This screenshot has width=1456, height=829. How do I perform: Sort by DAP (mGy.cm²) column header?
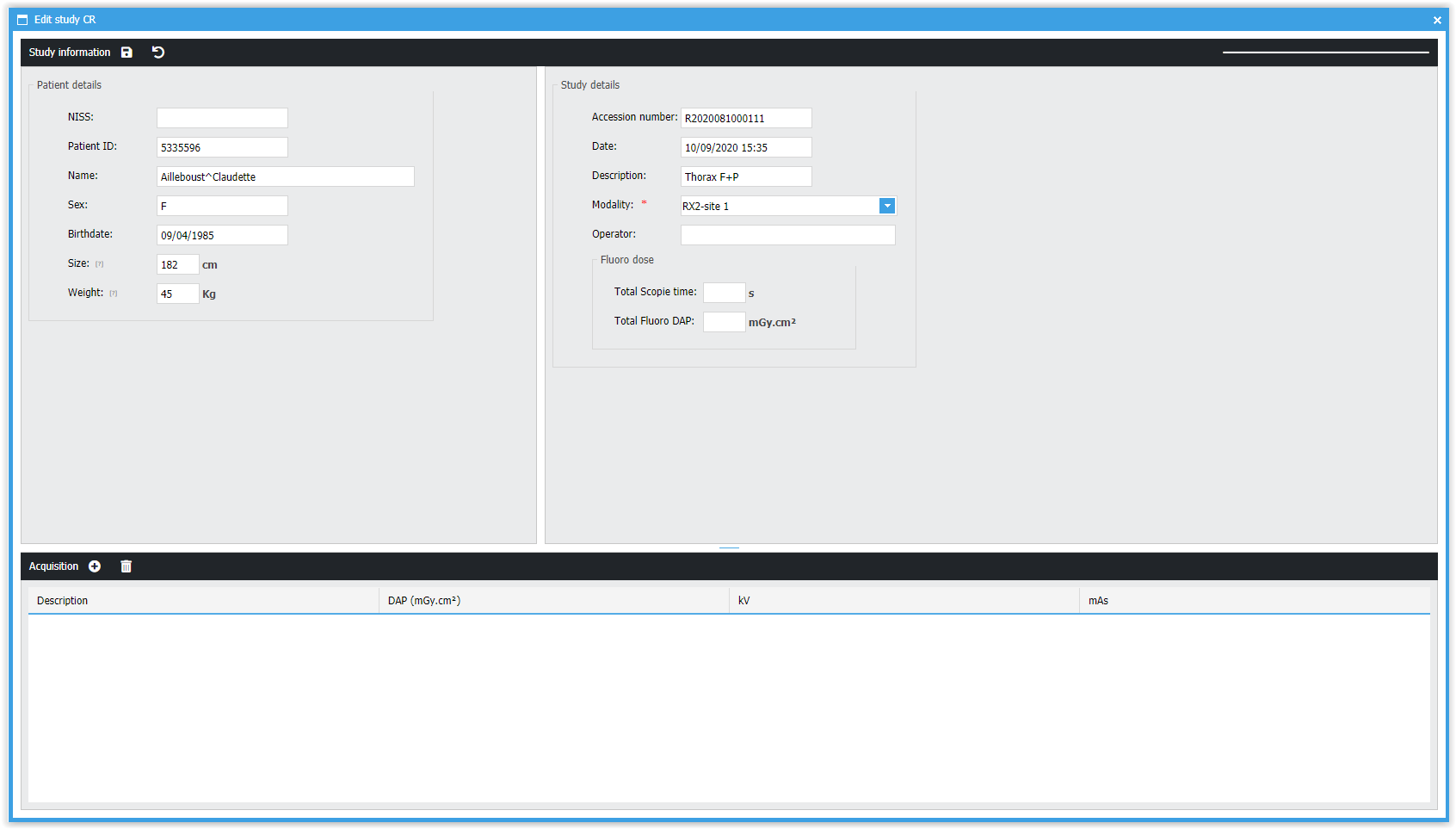(553, 601)
